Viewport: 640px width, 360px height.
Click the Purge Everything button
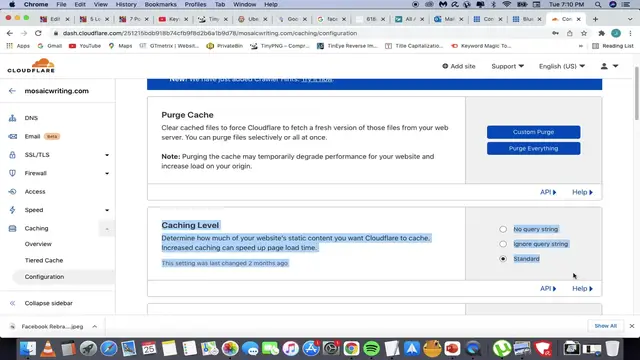[x=533, y=149]
